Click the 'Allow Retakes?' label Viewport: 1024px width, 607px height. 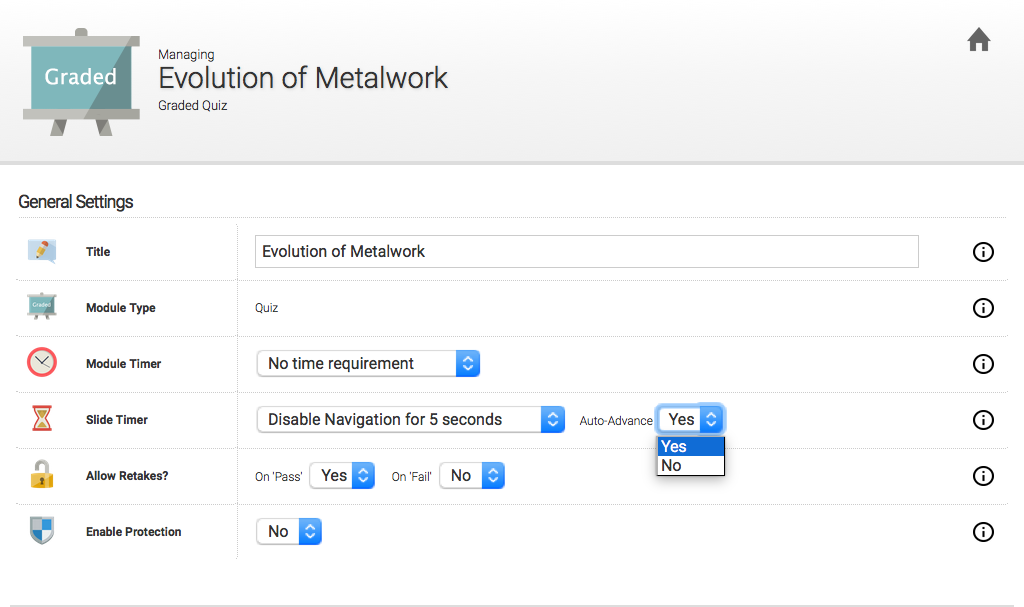pyautogui.click(x=127, y=476)
